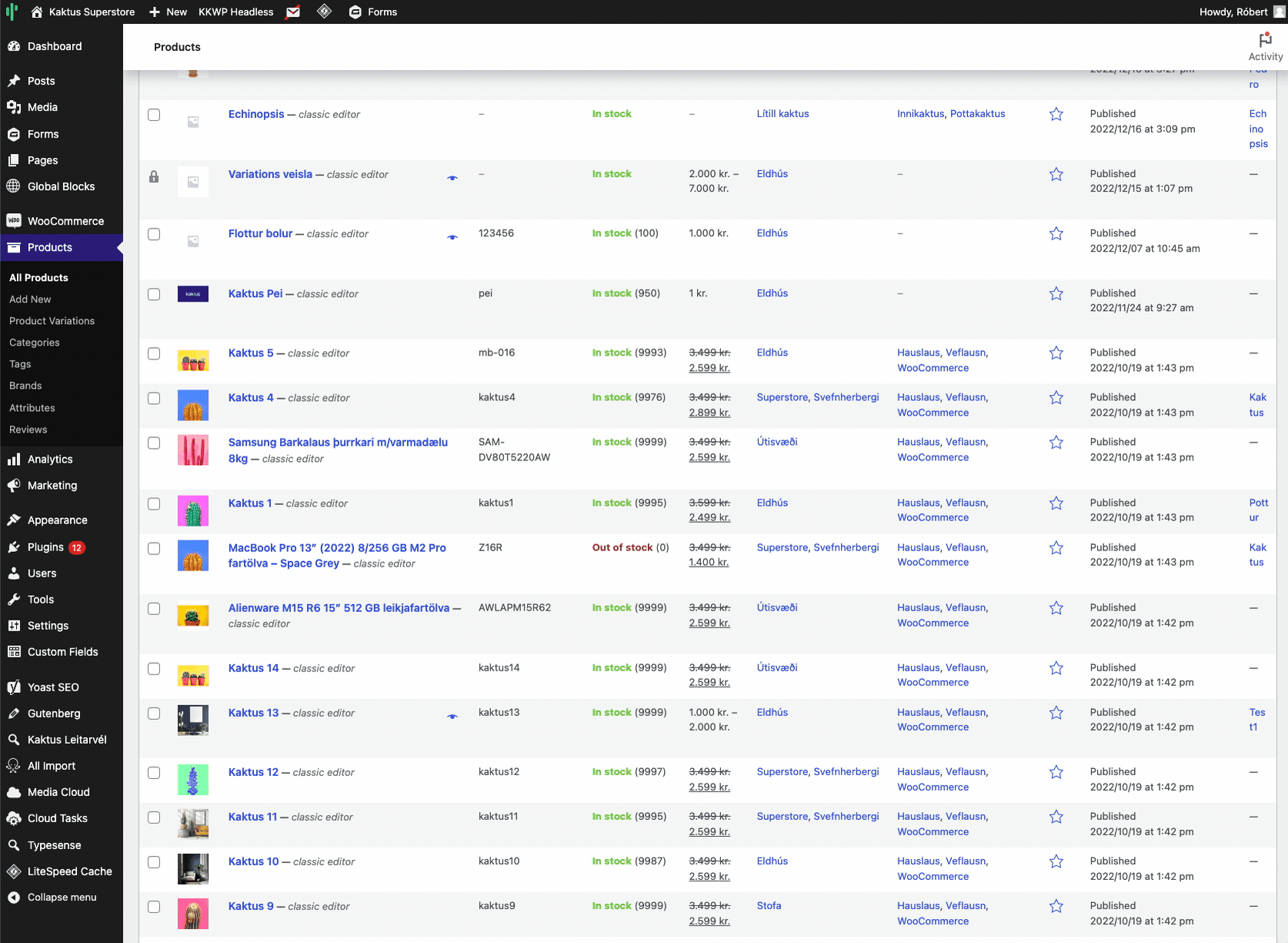The height and width of the screenshot is (943, 1288).
Task: Click the Kaktus Superstore home icon
Action: point(37,12)
